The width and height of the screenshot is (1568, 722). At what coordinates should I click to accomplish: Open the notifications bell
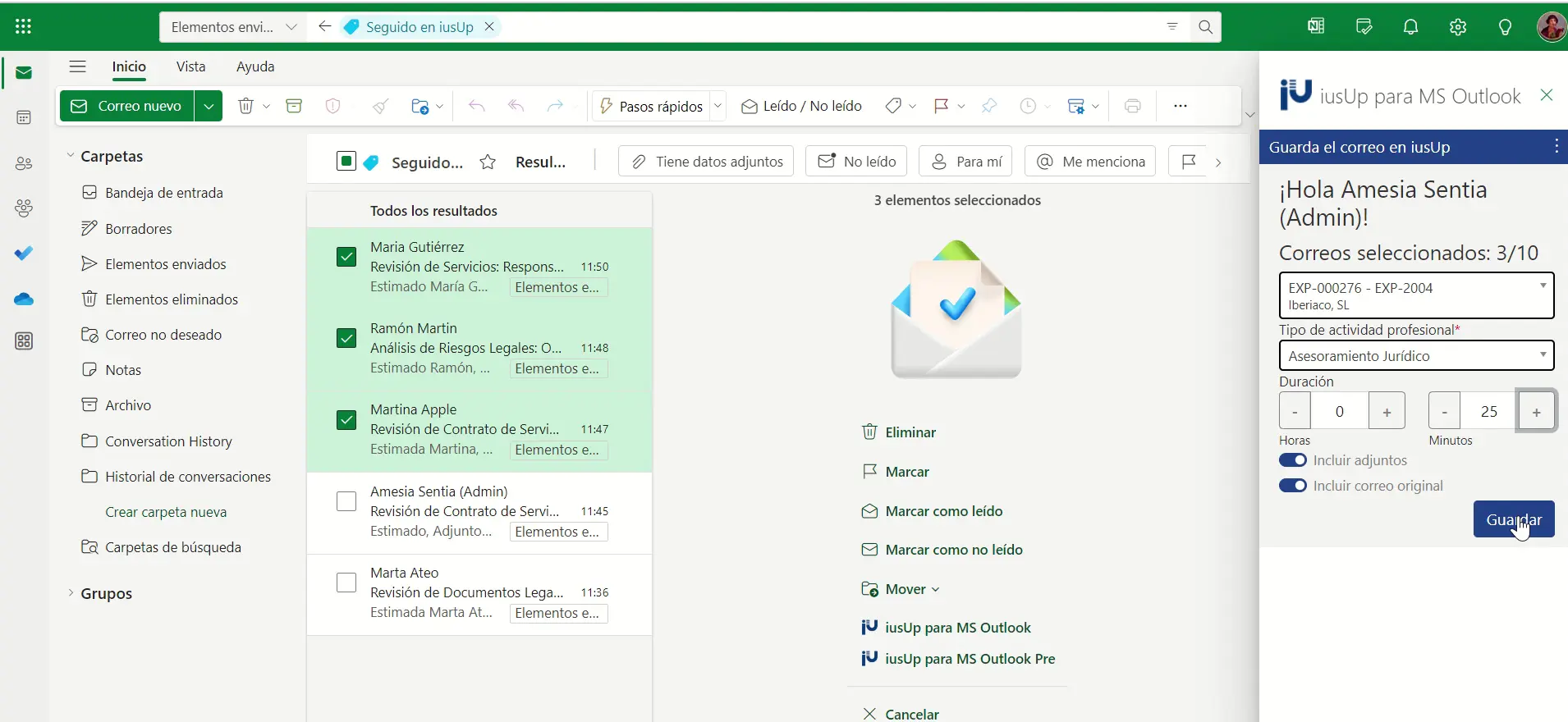(x=1410, y=27)
